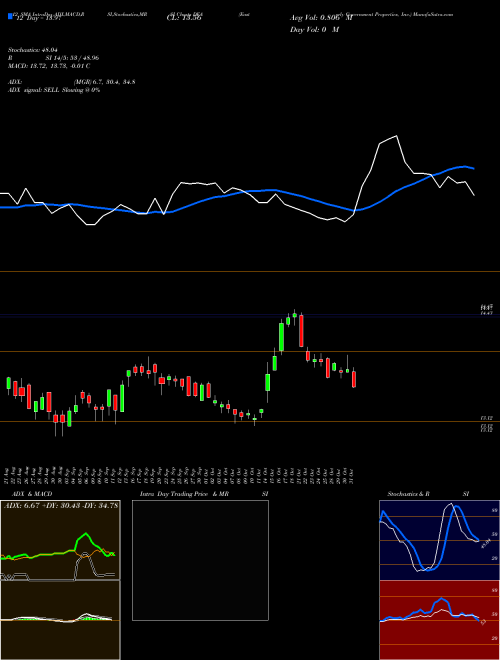Click the blue 12 Day legend square
The image size is (500, 660).
[11, 17]
